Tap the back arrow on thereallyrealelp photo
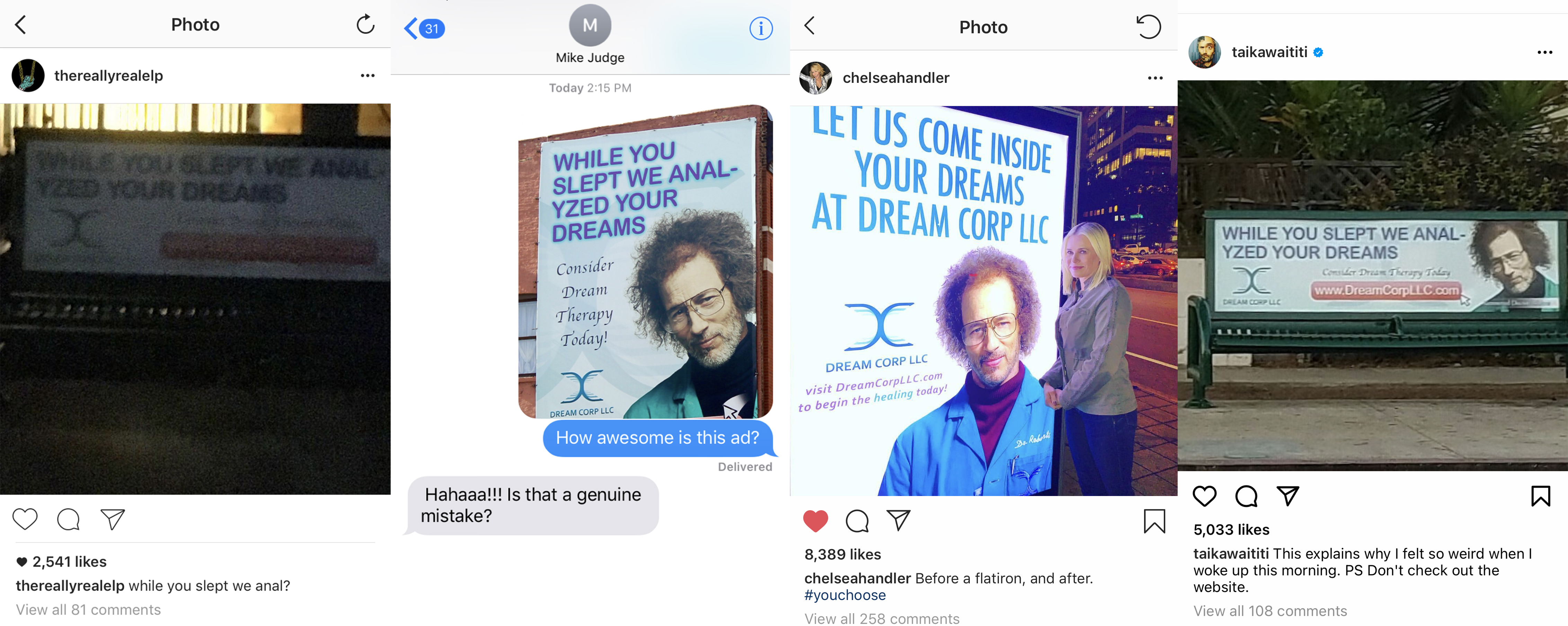This screenshot has height=626, width=1568. pos(21,25)
